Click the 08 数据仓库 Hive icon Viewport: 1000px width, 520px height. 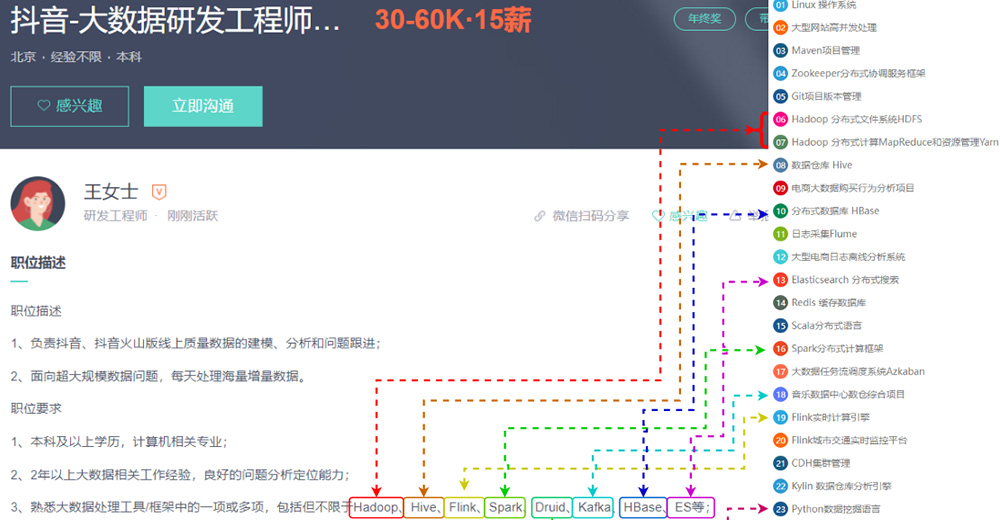781,165
